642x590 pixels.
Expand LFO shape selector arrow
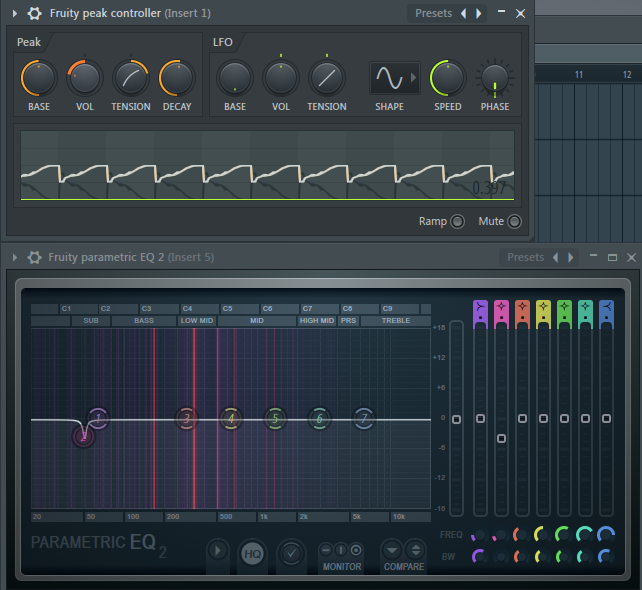414,77
